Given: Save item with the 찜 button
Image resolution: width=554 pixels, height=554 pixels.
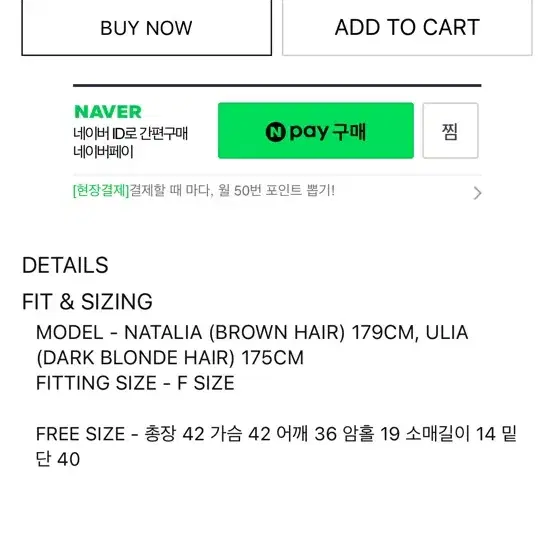Looking at the screenshot, I should (450, 131).
